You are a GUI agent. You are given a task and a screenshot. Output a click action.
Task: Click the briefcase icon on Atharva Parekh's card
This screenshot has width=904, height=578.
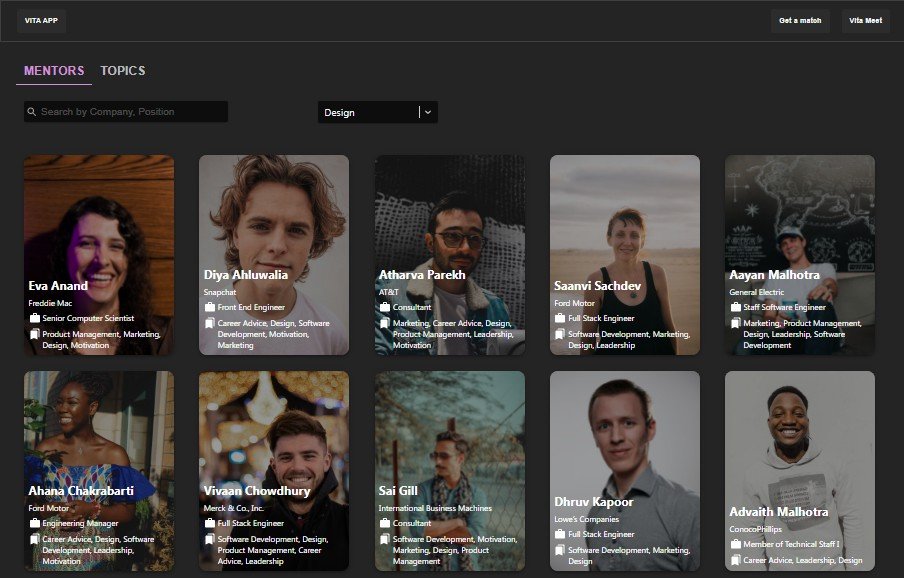pos(383,306)
